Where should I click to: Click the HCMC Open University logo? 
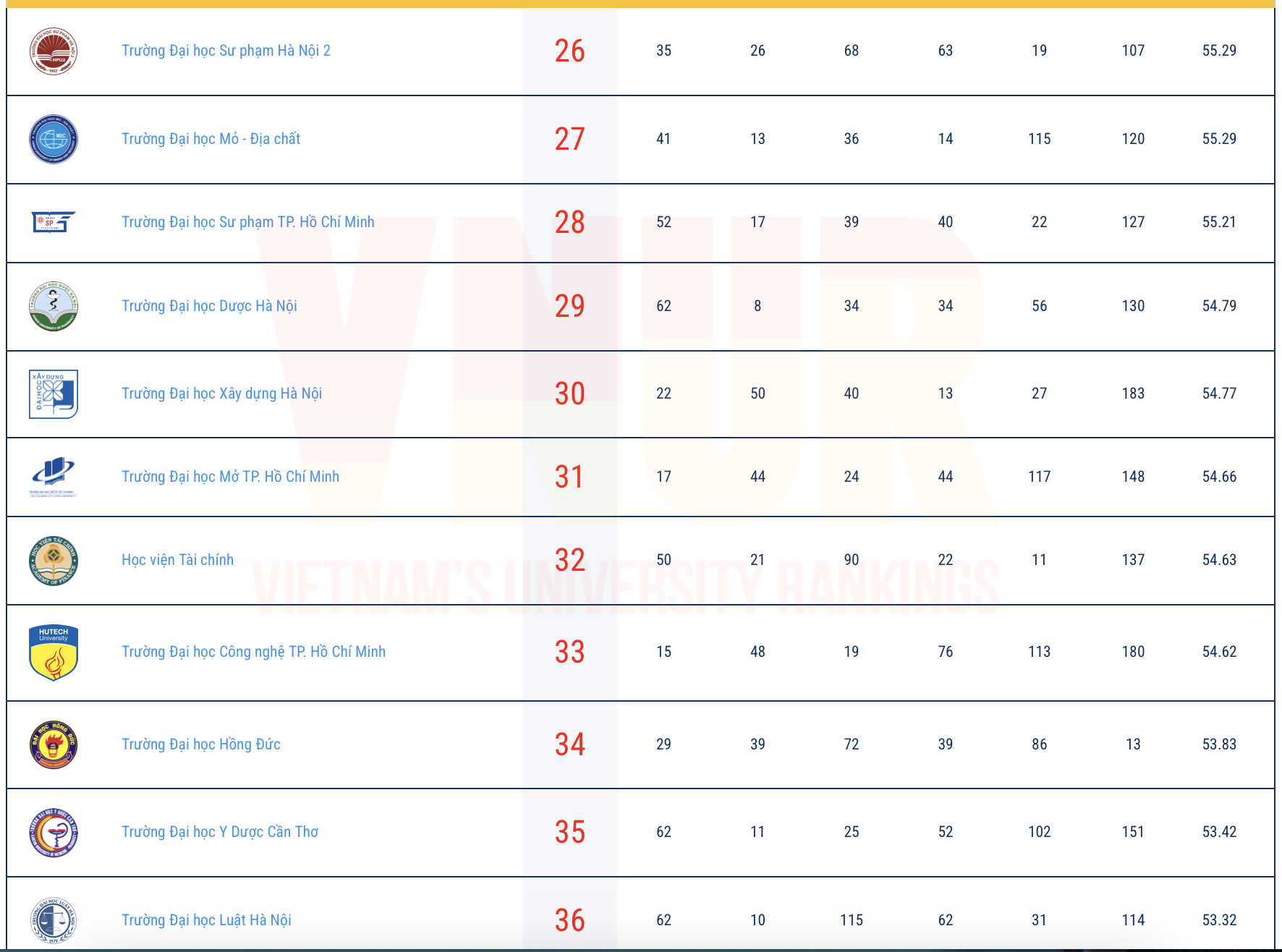pyautogui.click(x=53, y=476)
